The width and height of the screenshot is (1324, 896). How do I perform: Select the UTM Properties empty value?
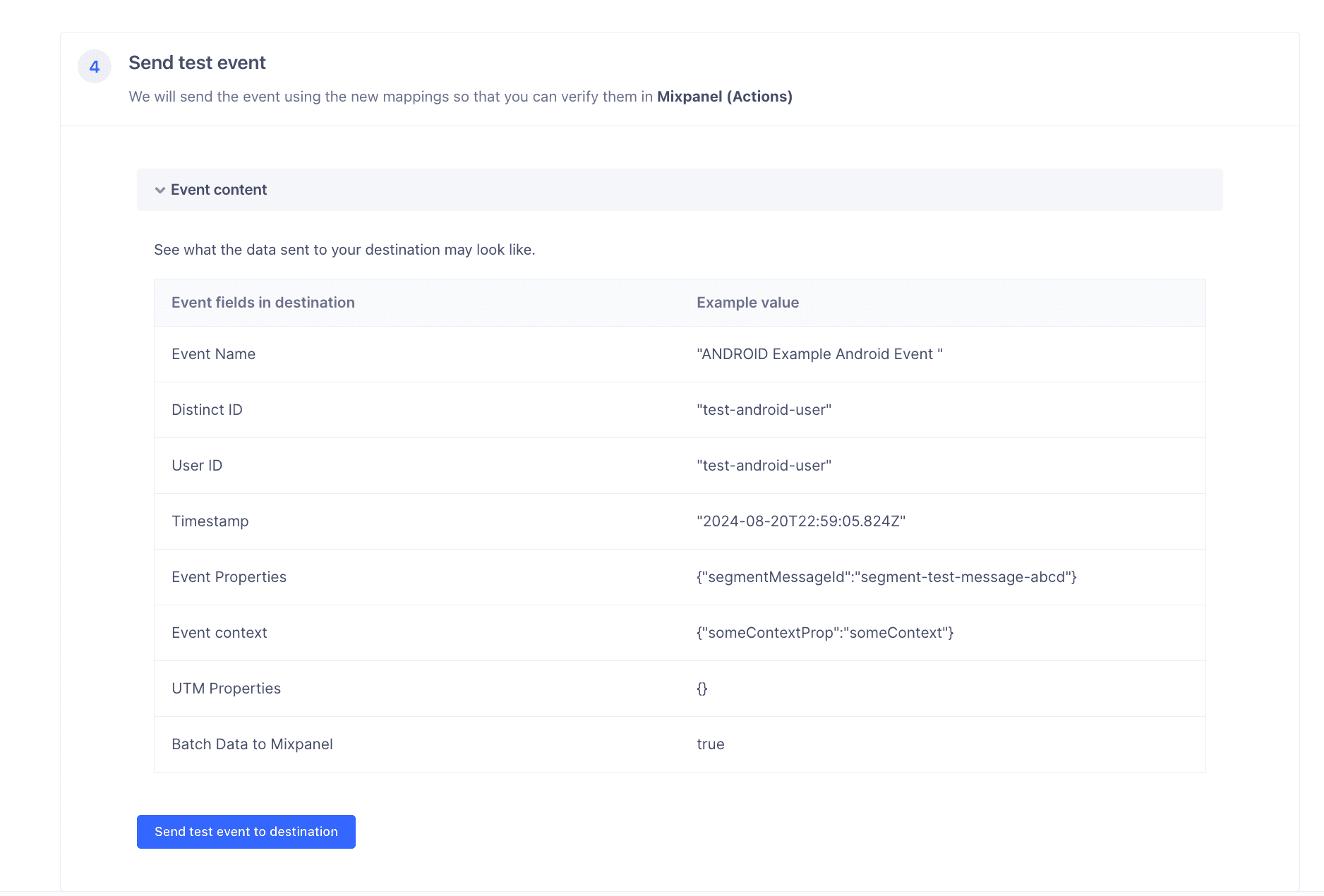pos(702,688)
